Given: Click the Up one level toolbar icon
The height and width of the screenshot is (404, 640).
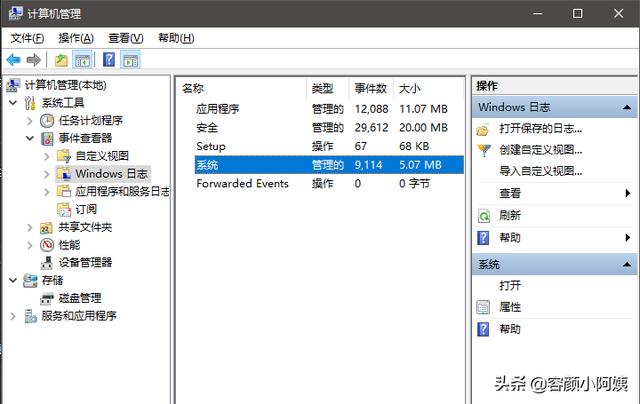Looking at the screenshot, I should tap(62, 60).
